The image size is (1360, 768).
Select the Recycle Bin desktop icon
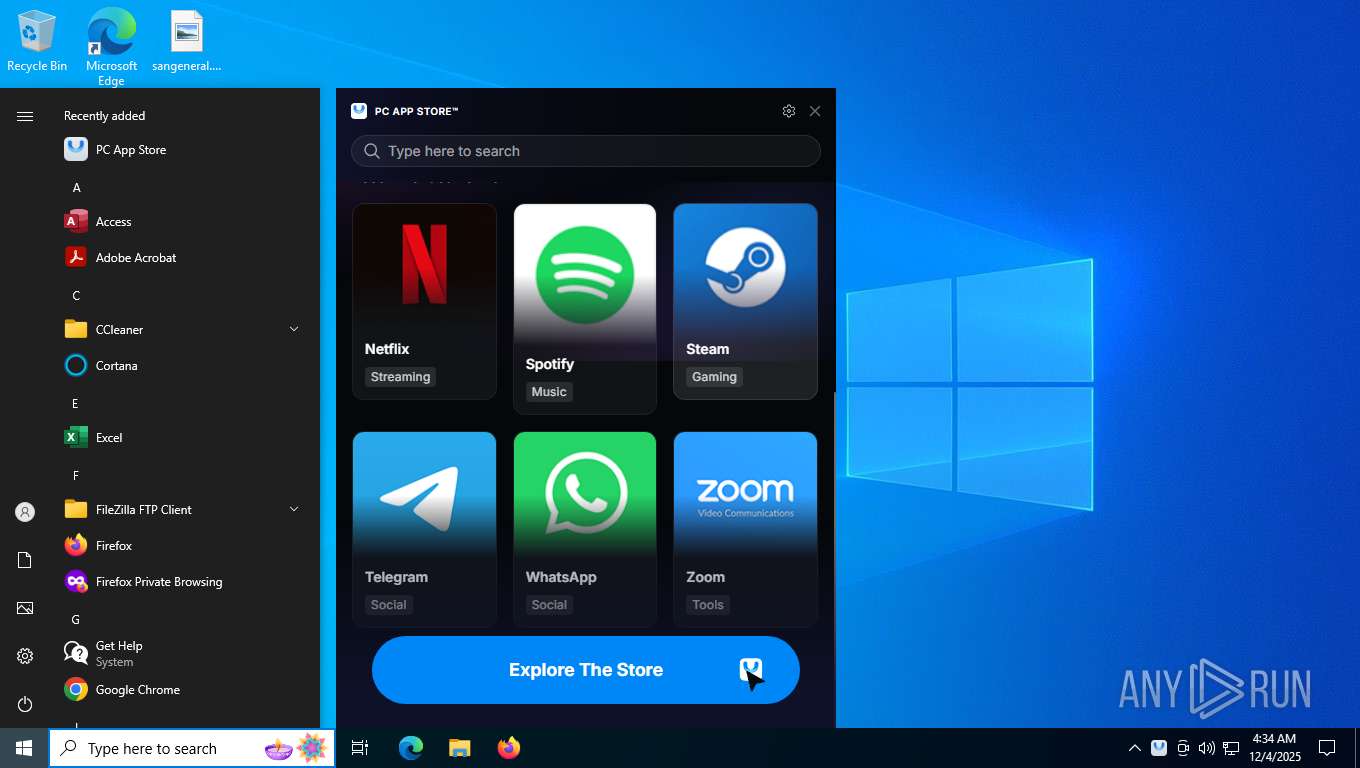tap(37, 42)
